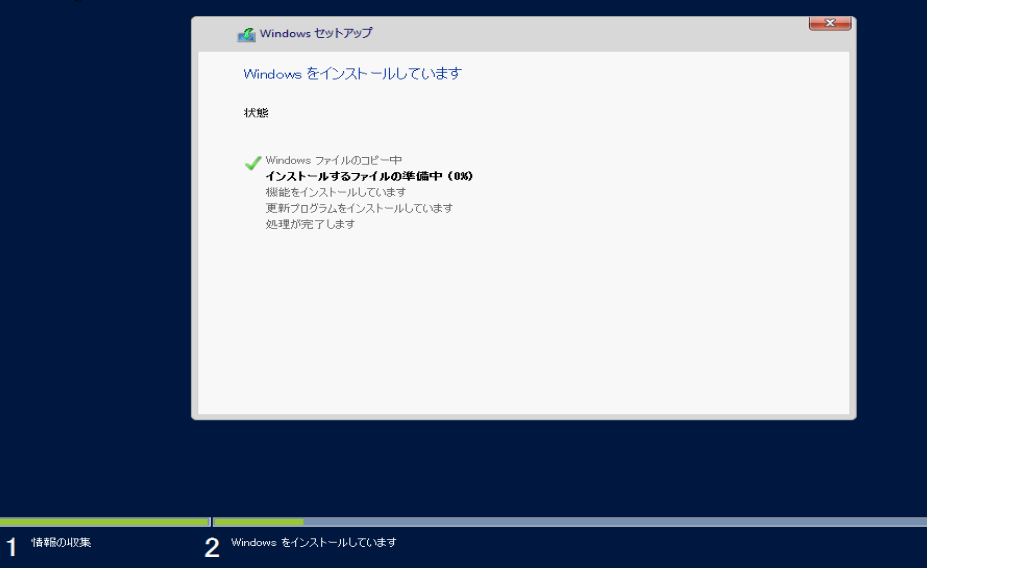Click the bold インストールするファイルの準備中 (0%) step
The height and width of the screenshot is (568, 1029).
(369, 176)
